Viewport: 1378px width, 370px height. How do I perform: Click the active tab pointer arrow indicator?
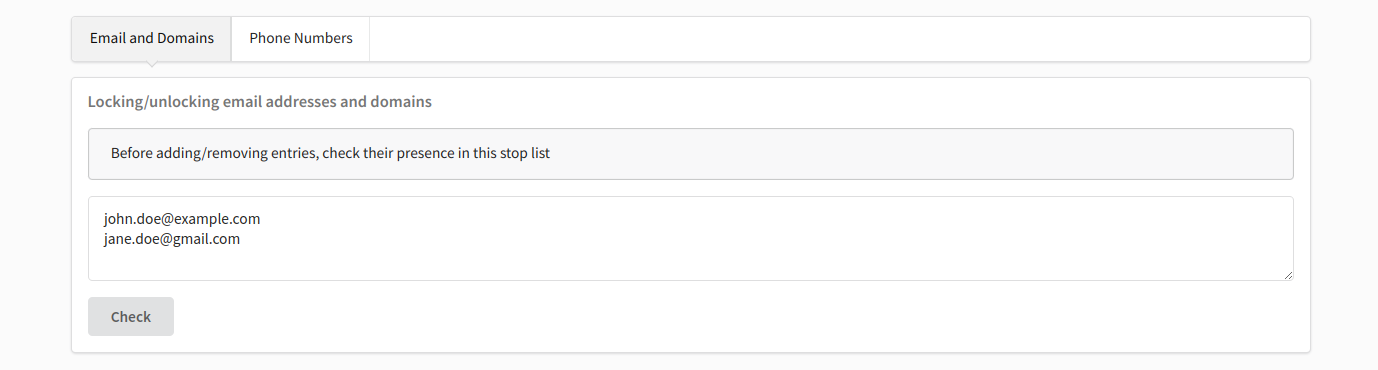click(151, 65)
